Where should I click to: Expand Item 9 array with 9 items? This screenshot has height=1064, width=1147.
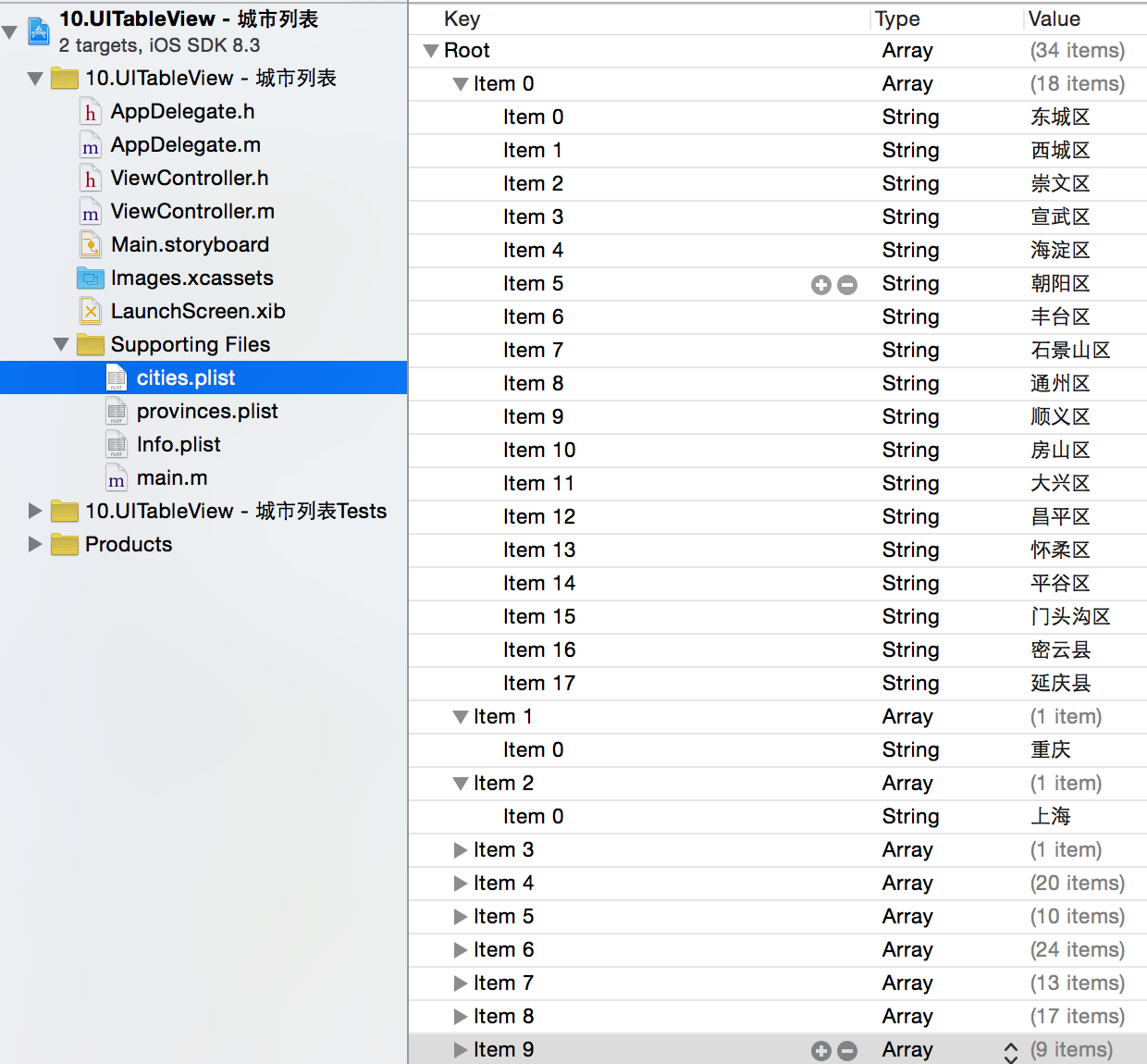(461, 1050)
